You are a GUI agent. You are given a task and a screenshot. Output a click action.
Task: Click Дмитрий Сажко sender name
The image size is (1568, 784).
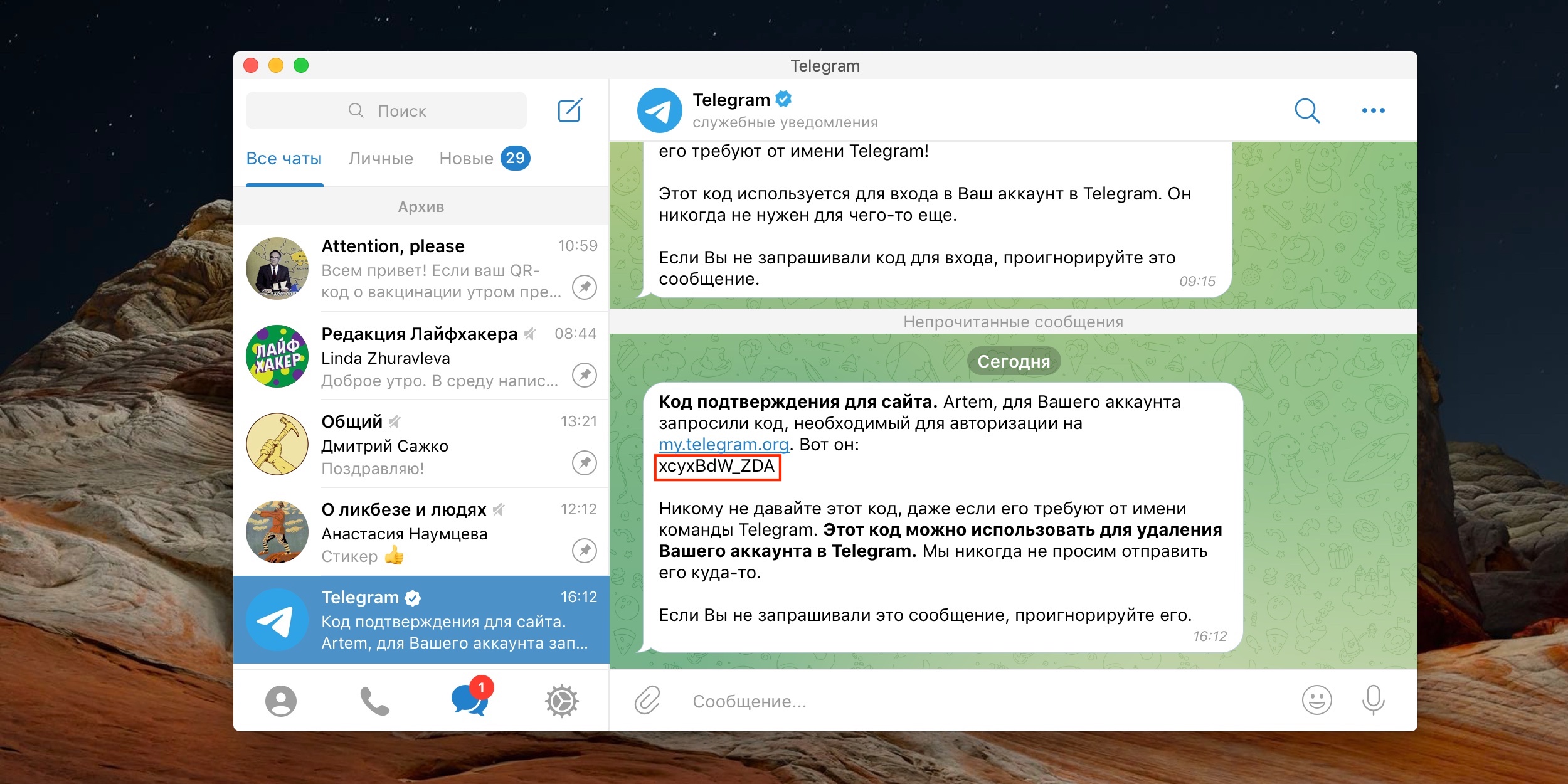(x=385, y=446)
